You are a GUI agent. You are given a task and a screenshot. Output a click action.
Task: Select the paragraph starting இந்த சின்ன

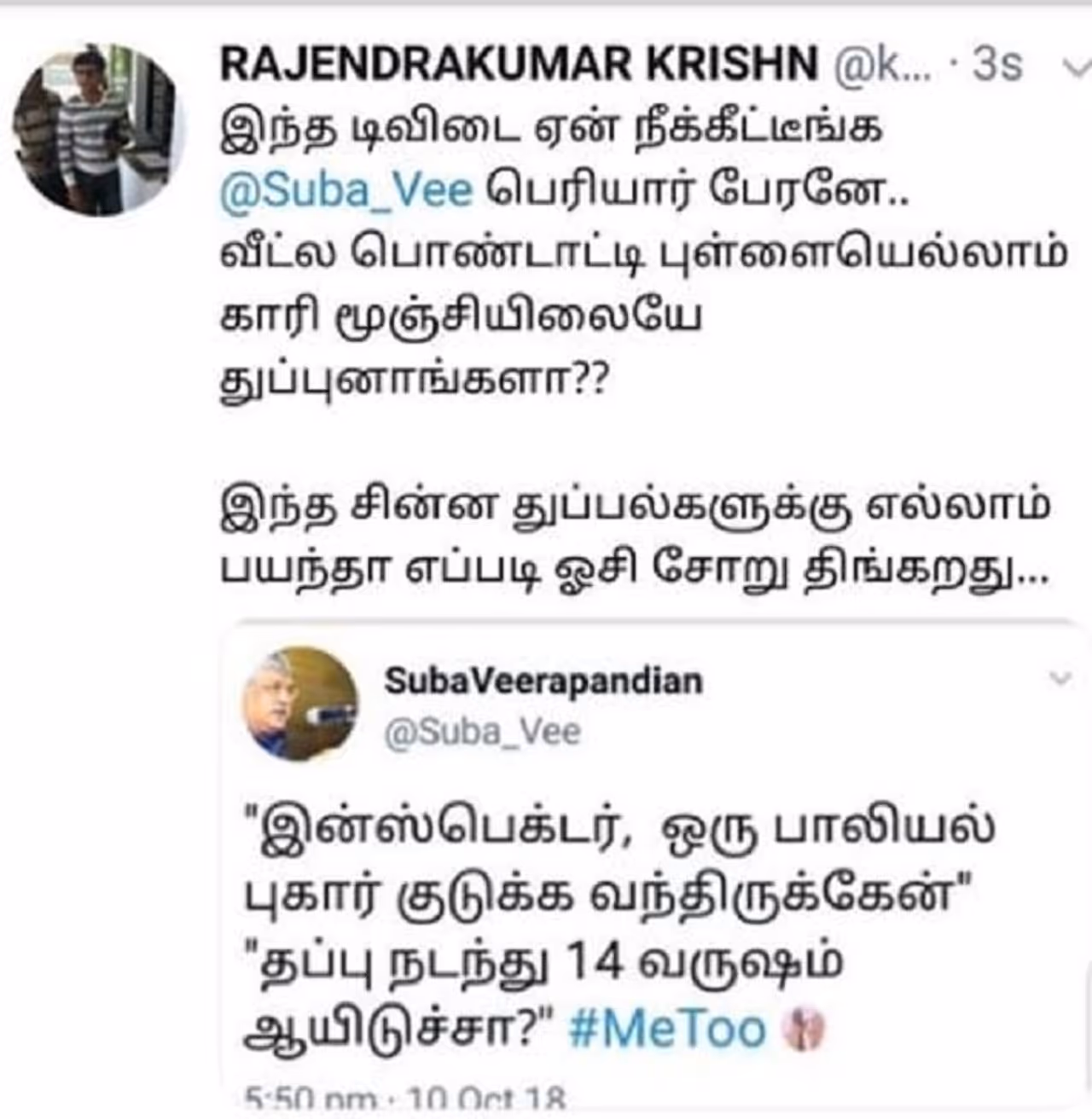coord(636,537)
